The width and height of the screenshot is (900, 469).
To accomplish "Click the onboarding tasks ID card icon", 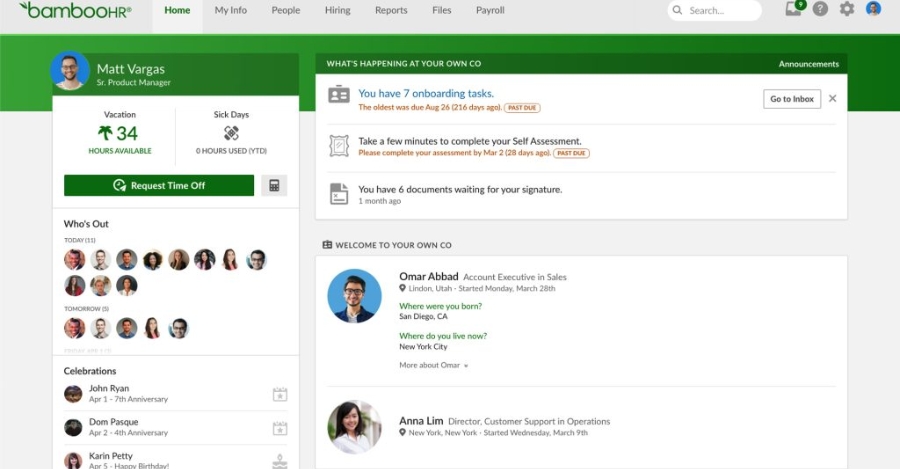I will coord(339,95).
